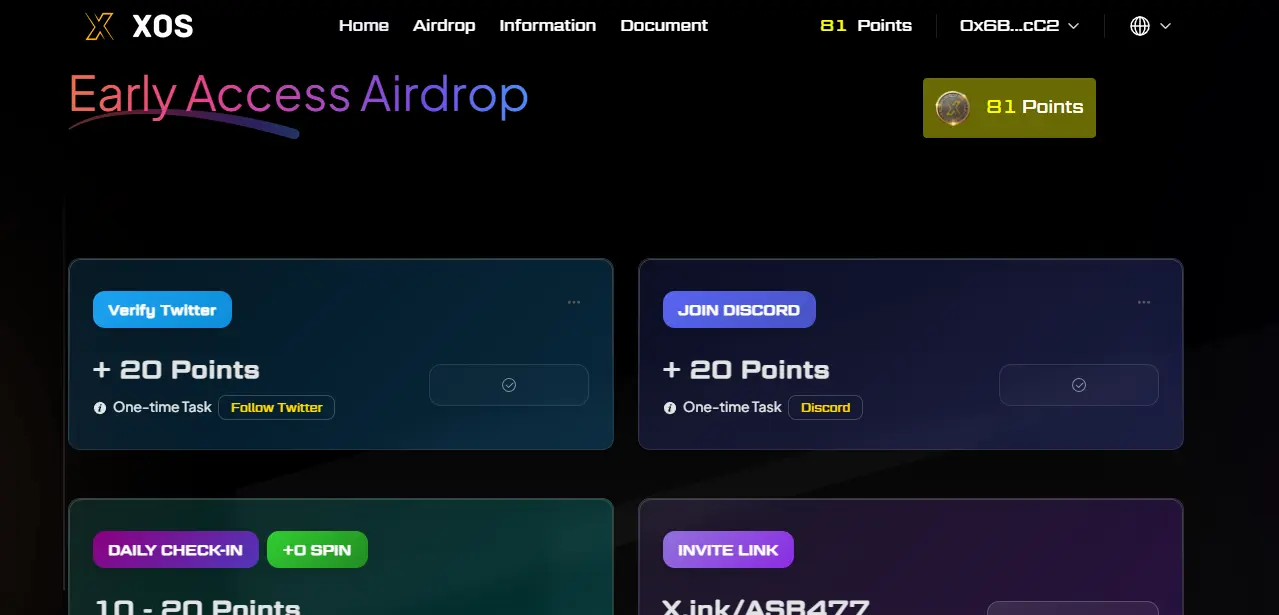The height and width of the screenshot is (615, 1279).
Task: Open the Document menu item
Action: point(664,26)
